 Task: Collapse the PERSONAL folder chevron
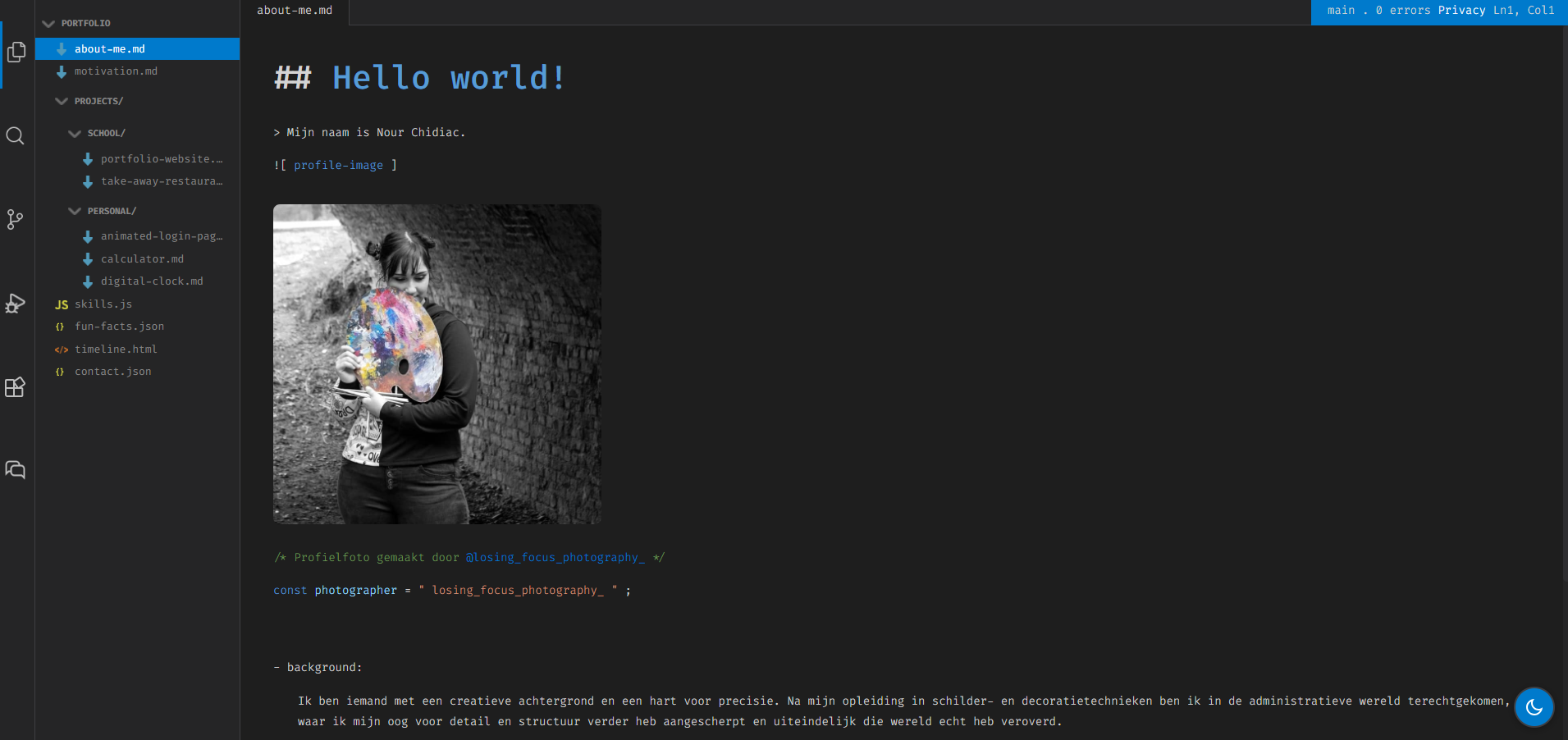(74, 210)
